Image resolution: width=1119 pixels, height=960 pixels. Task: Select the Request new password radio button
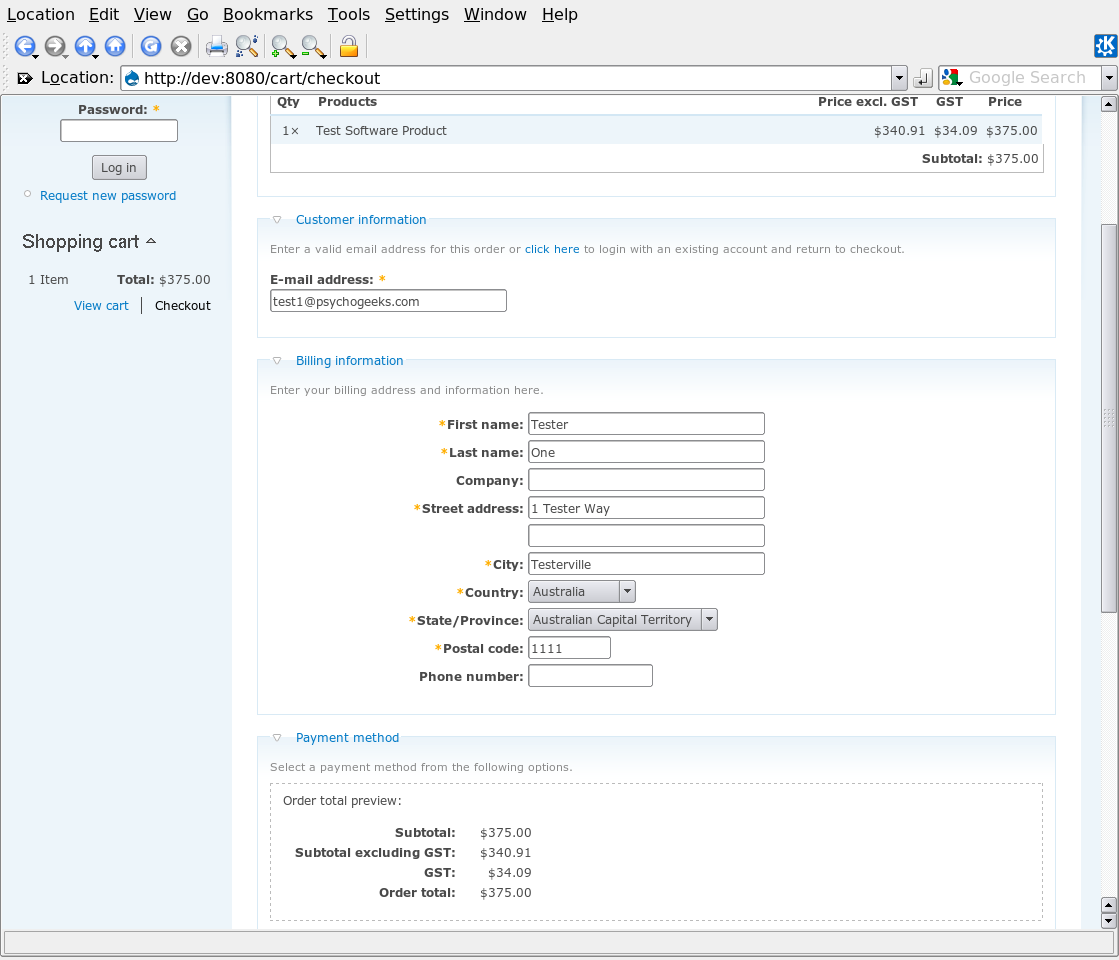coord(29,195)
